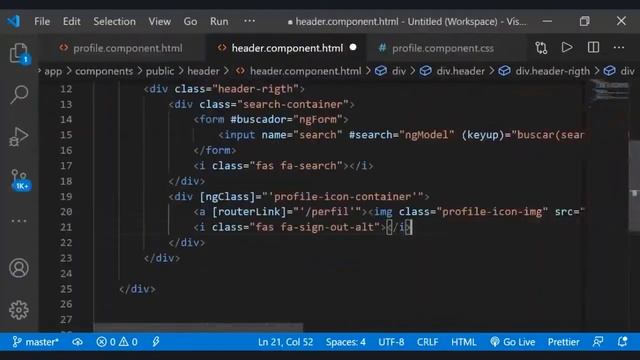Change indentation 'Spaces: 4'

[346, 342]
